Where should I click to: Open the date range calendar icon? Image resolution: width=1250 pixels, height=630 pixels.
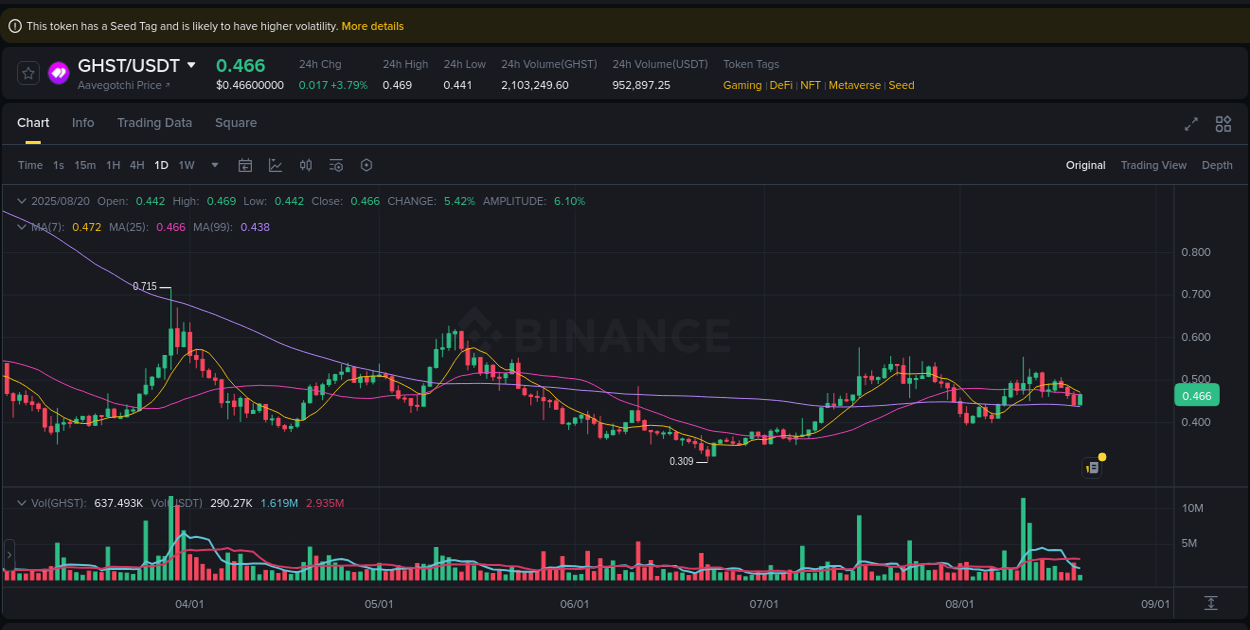(x=245, y=165)
